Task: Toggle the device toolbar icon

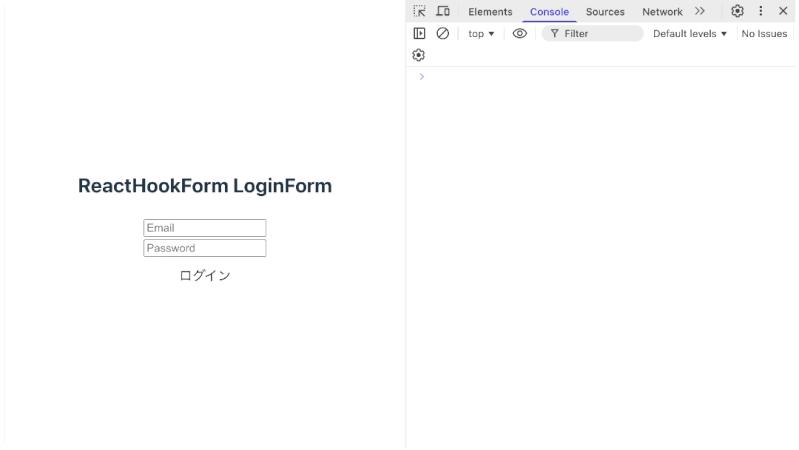Action: 443,11
